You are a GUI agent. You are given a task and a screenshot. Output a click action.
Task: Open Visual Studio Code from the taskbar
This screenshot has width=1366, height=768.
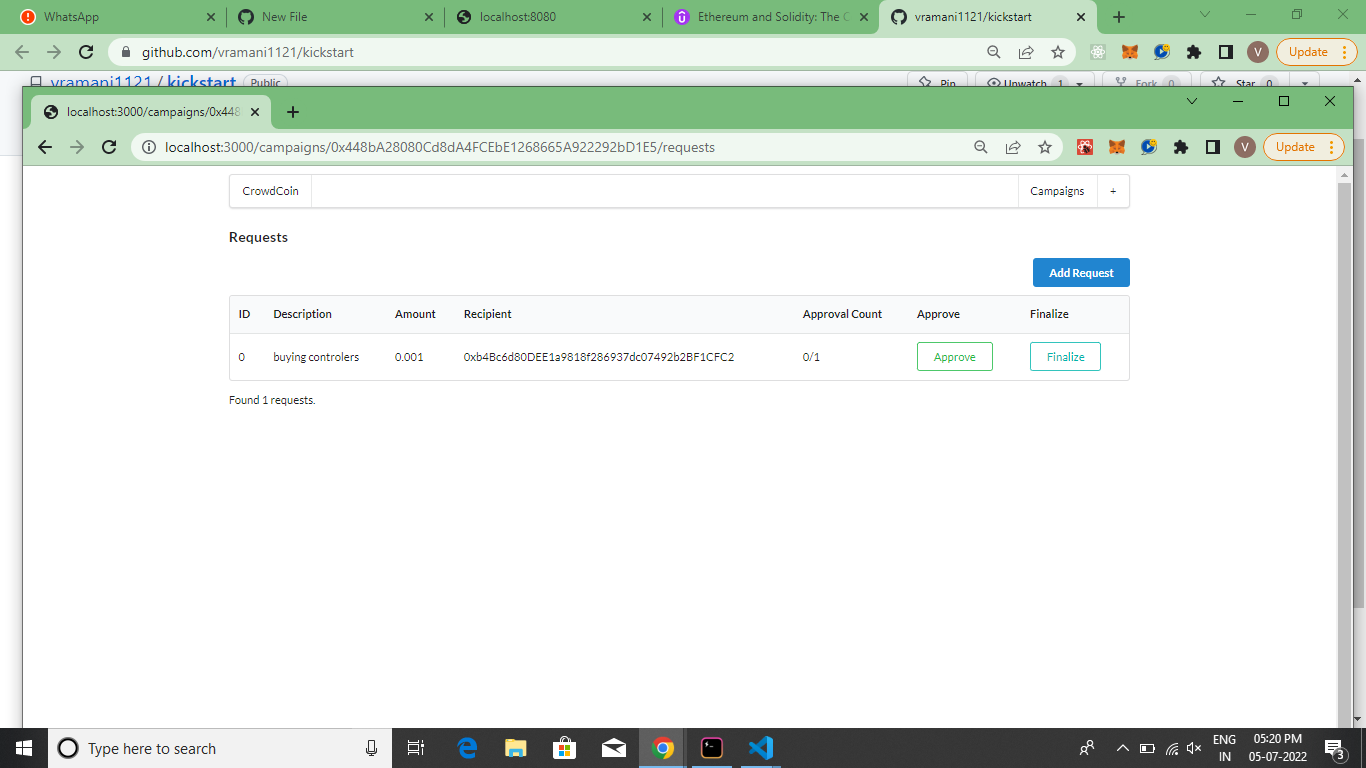[x=761, y=748]
